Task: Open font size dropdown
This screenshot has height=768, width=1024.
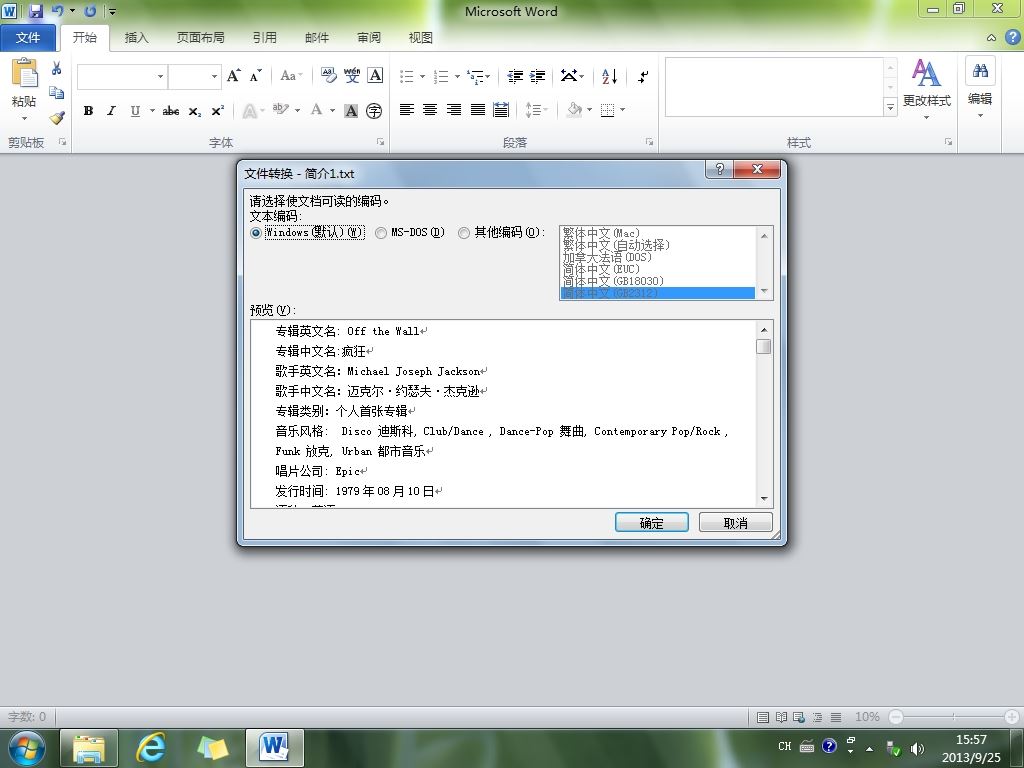Action: coord(214,76)
